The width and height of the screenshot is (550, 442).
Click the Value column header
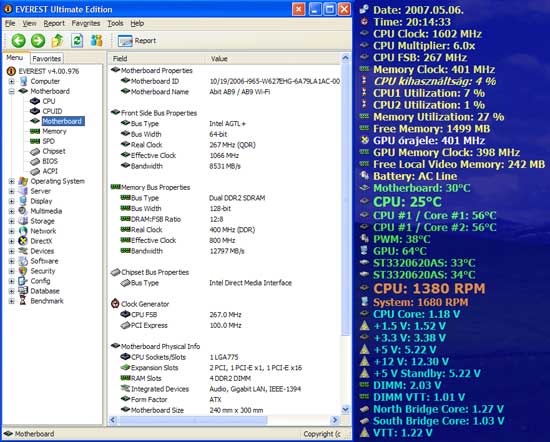pyautogui.click(x=273, y=59)
